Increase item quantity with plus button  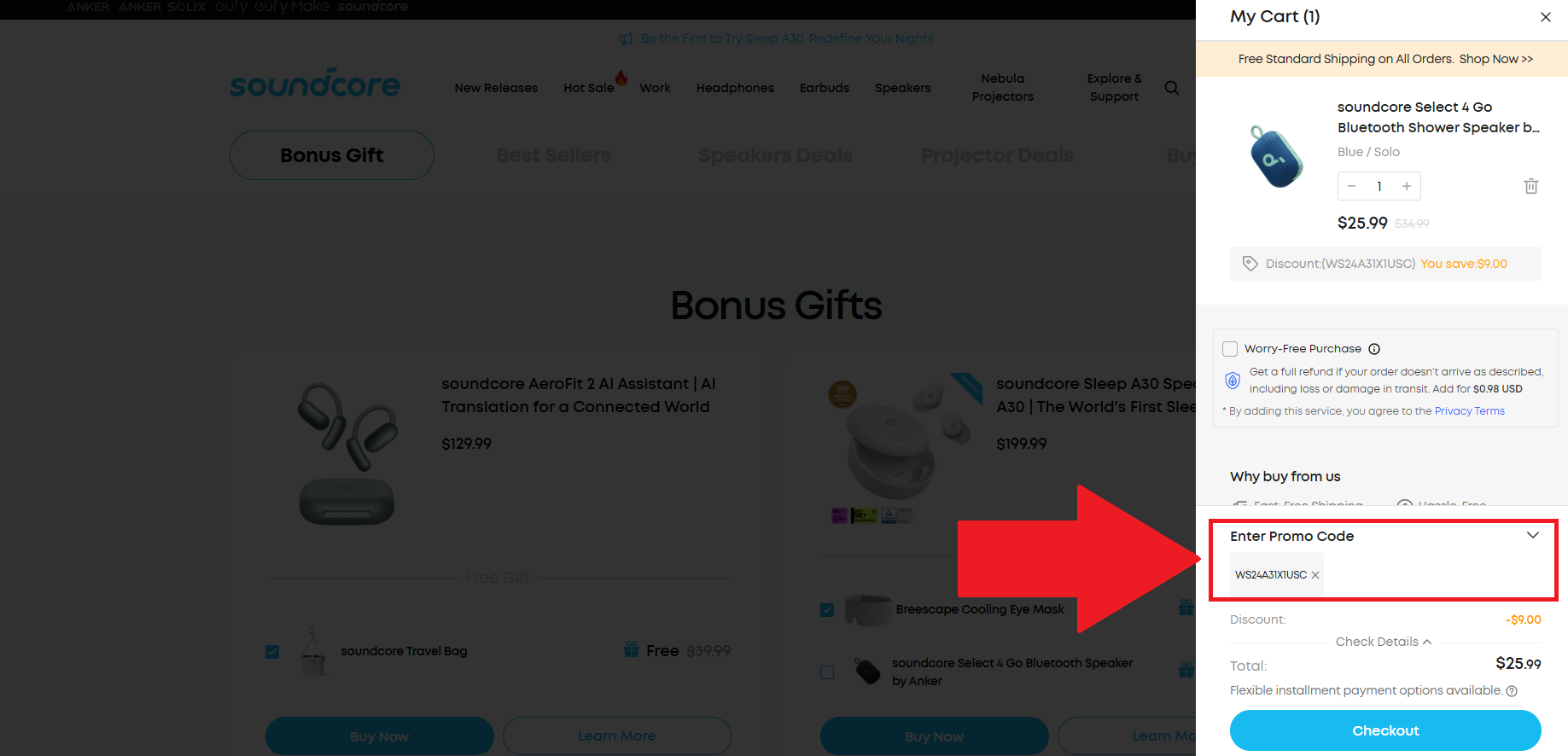[x=1407, y=186]
